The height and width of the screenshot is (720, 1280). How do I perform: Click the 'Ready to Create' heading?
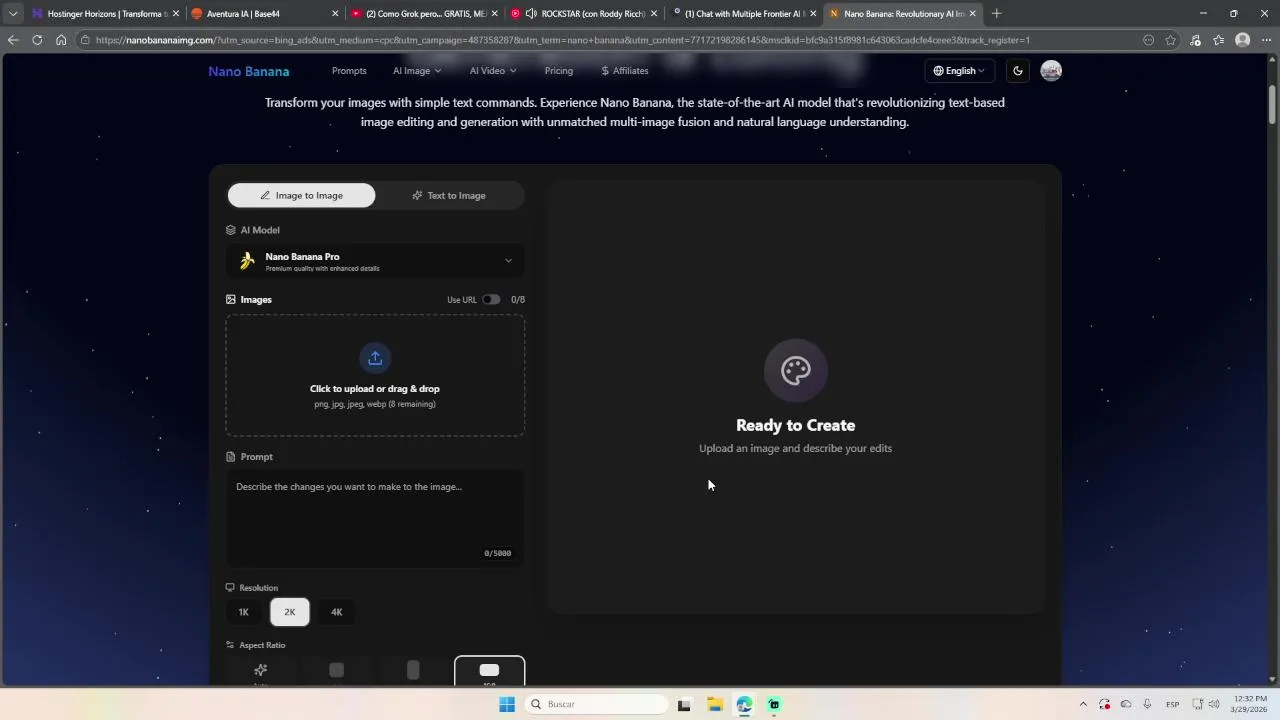[796, 426]
